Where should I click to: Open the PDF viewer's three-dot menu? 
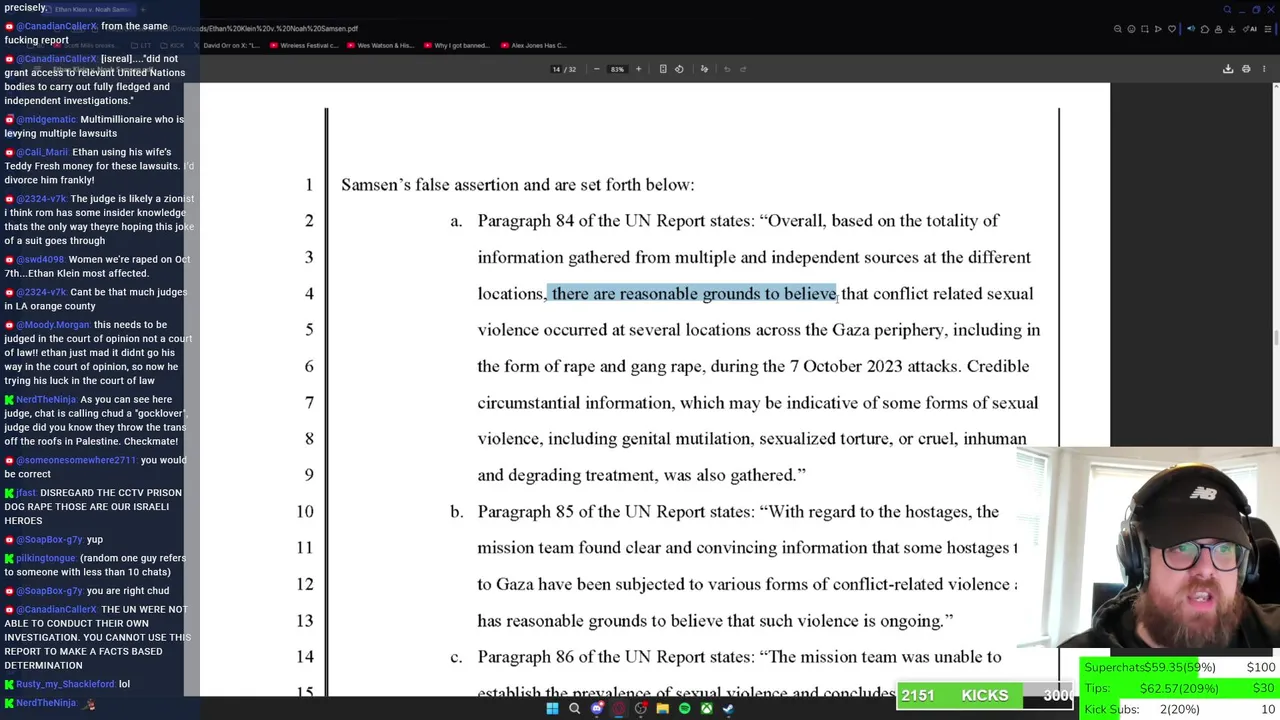1264,69
